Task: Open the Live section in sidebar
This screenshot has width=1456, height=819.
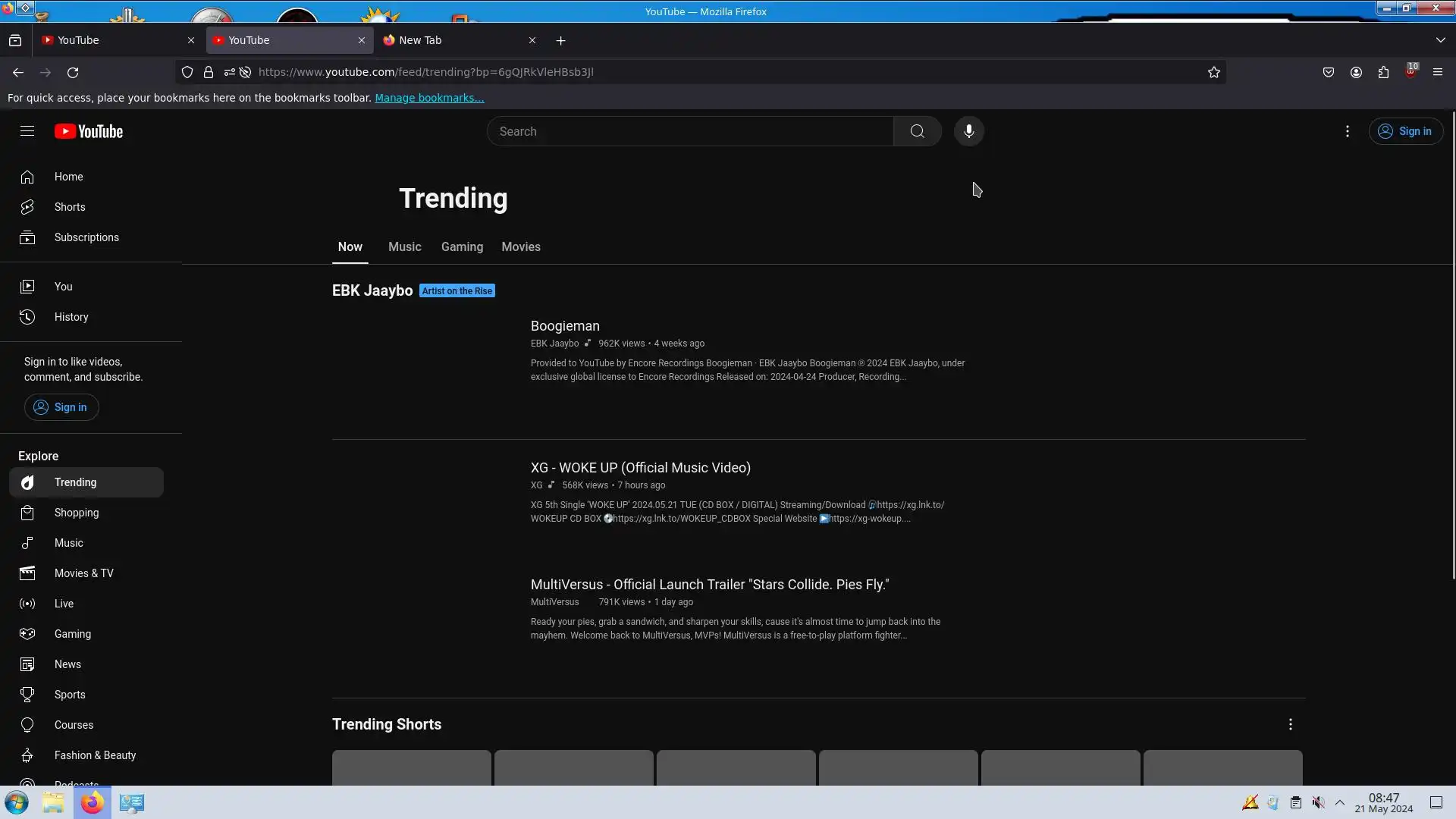Action: click(x=64, y=604)
